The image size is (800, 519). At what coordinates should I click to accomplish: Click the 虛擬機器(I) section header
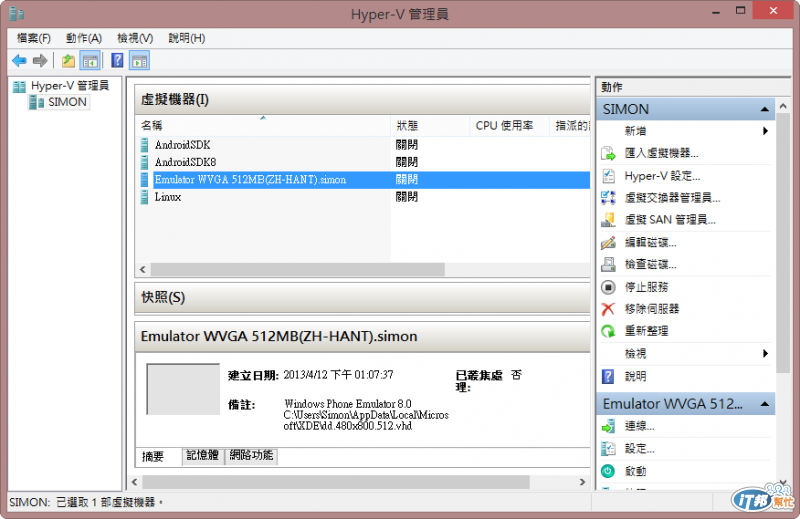(x=362, y=100)
